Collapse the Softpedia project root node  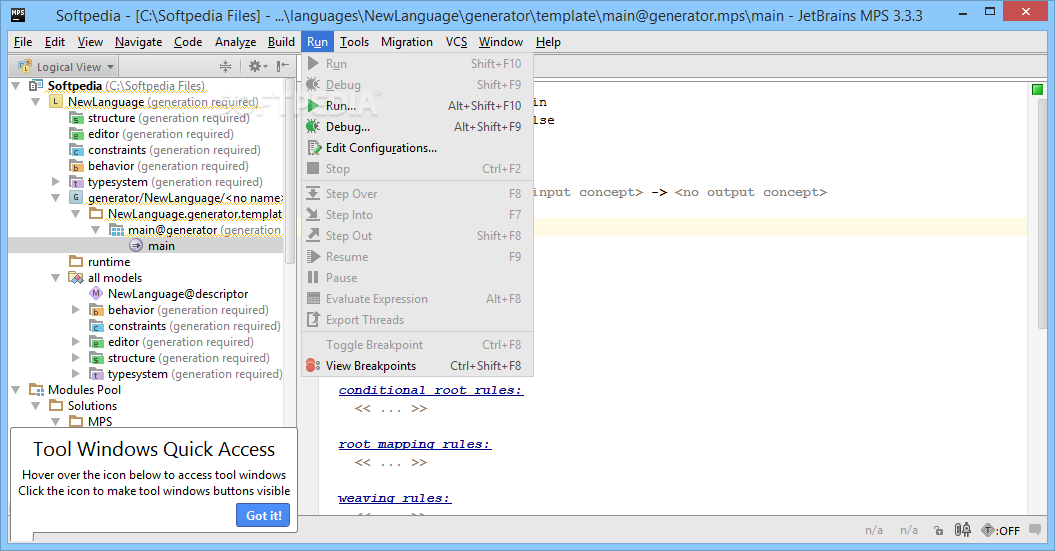pos(15,85)
